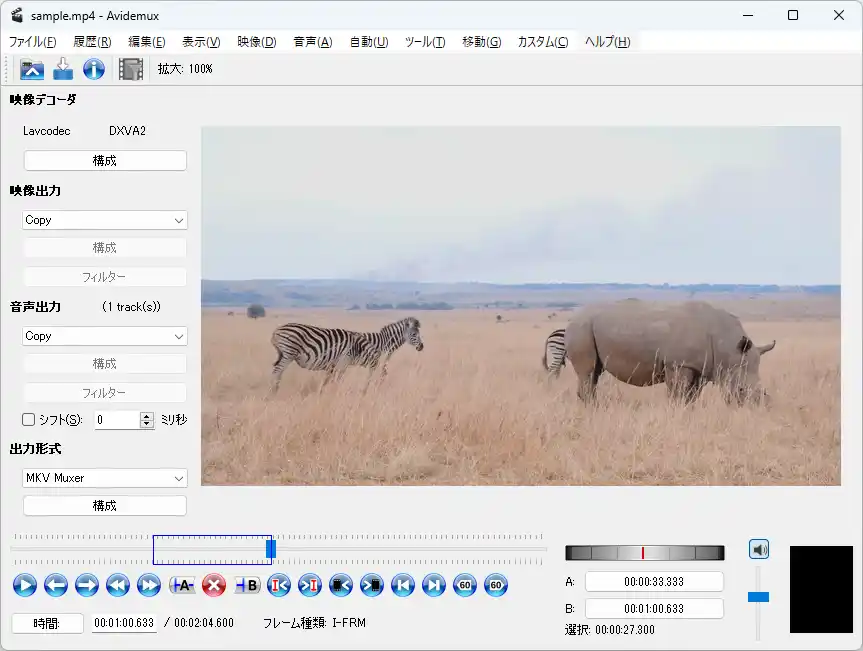Open a video file from the toolbar
Image resolution: width=863 pixels, height=651 pixels.
tap(33, 69)
